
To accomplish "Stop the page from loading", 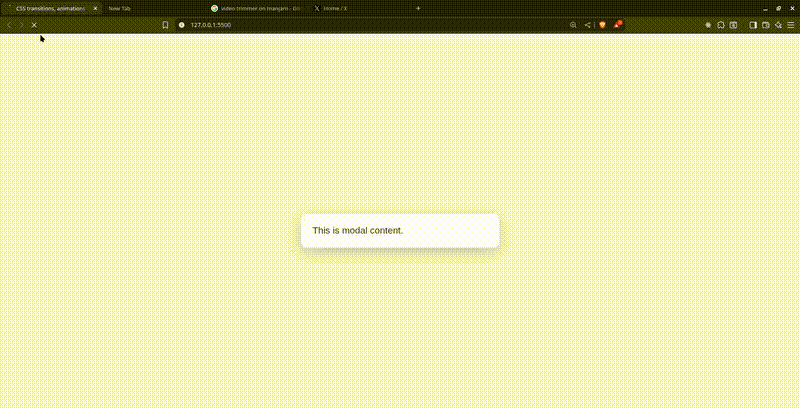I will click(x=34, y=25).
